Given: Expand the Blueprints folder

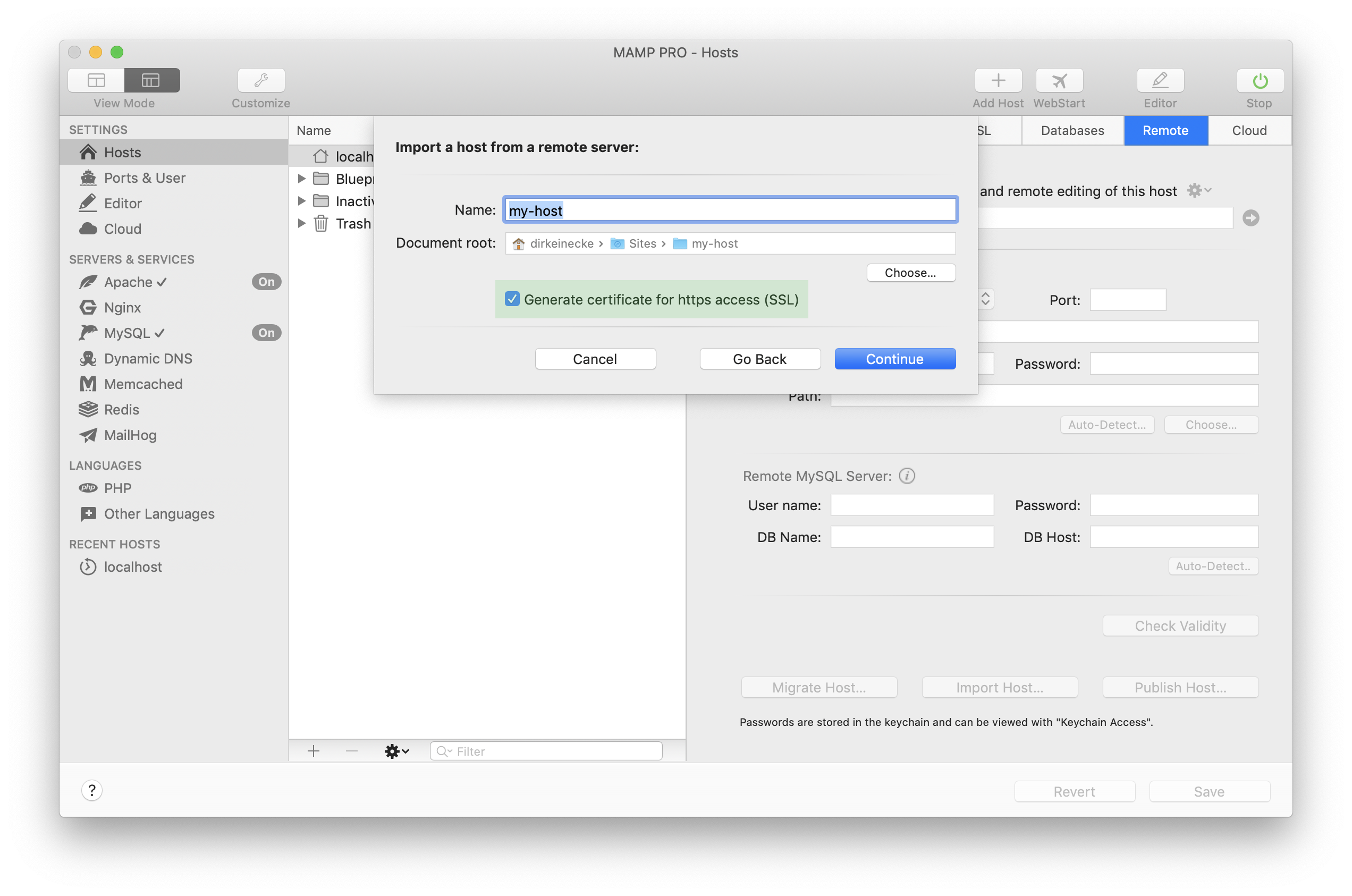Looking at the screenshot, I should tap(302, 178).
